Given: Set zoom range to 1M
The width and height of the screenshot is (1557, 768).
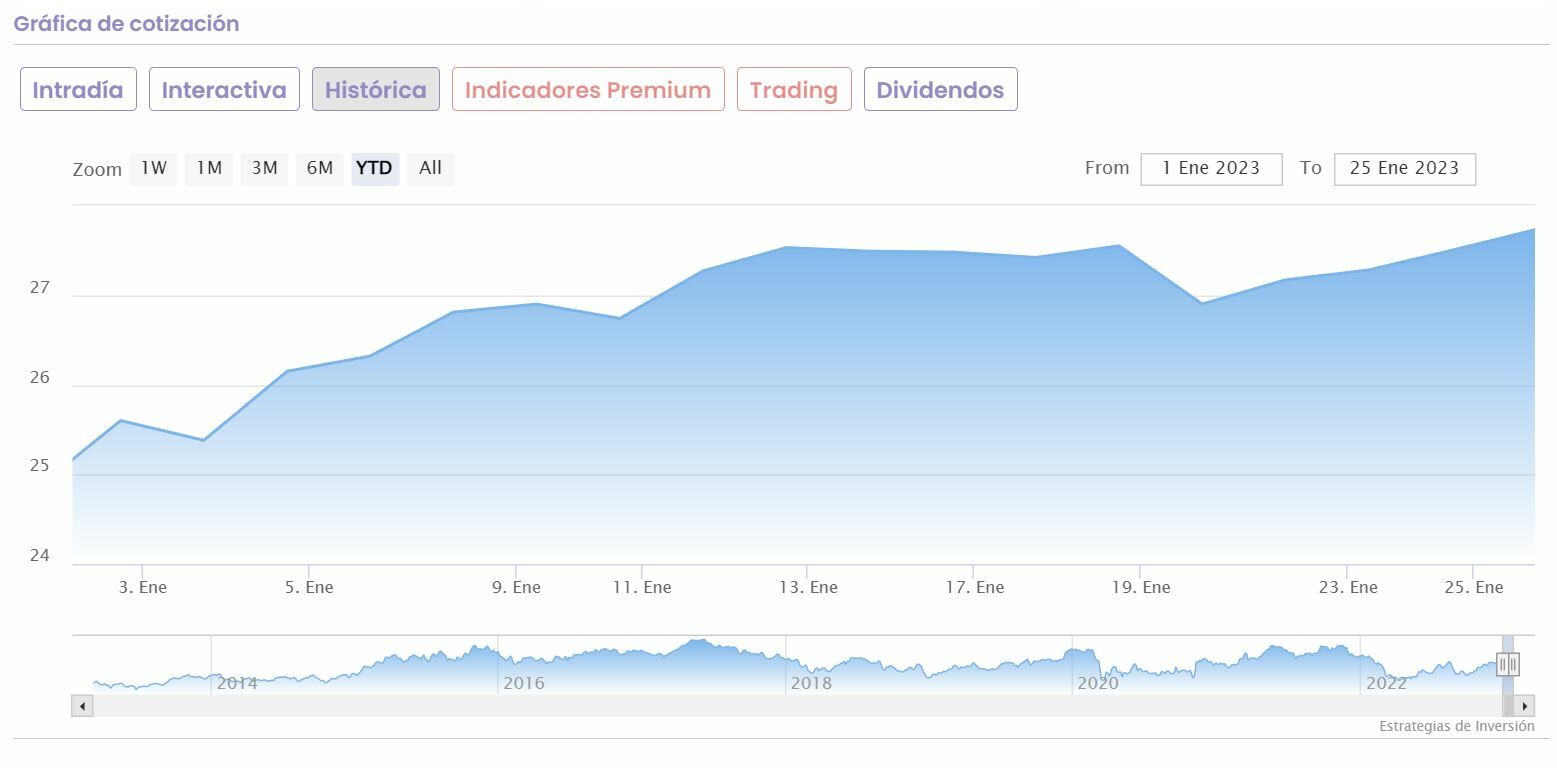Looking at the screenshot, I should pos(209,169).
